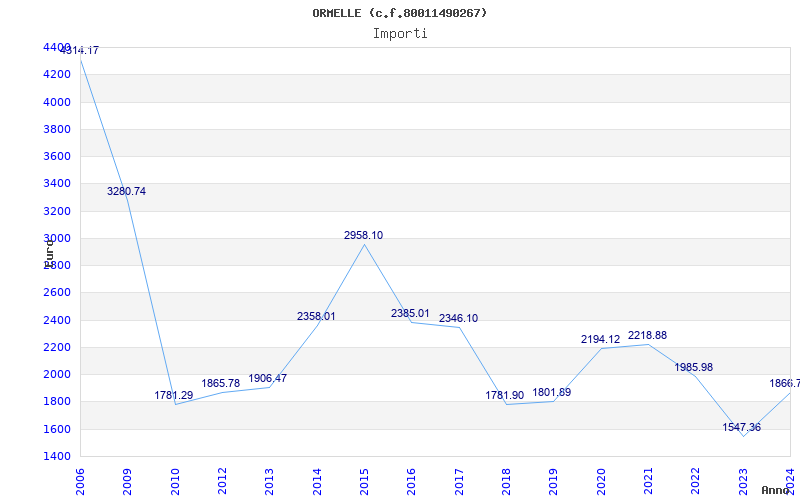Image resolution: width=800 pixels, height=500 pixels.
Task: Click y-axis tick 1800
Action: tap(57, 402)
